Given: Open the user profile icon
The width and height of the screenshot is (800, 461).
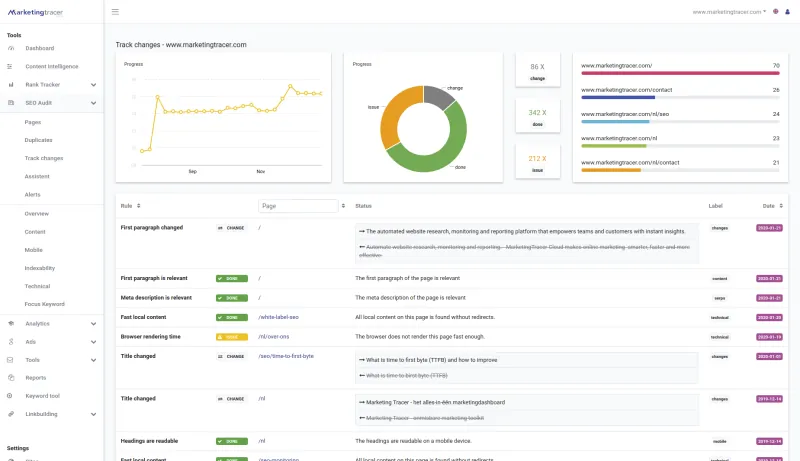Looking at the screenshot, I should [x=787, y=11].
